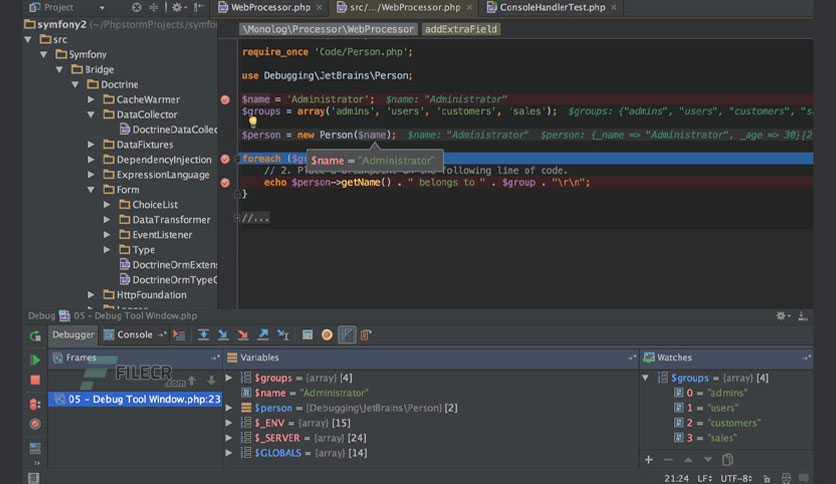Move to next frame with down arrow
The height and width of the screenshot is (484, 836).
pyautogui.click(x=212, y=380)
